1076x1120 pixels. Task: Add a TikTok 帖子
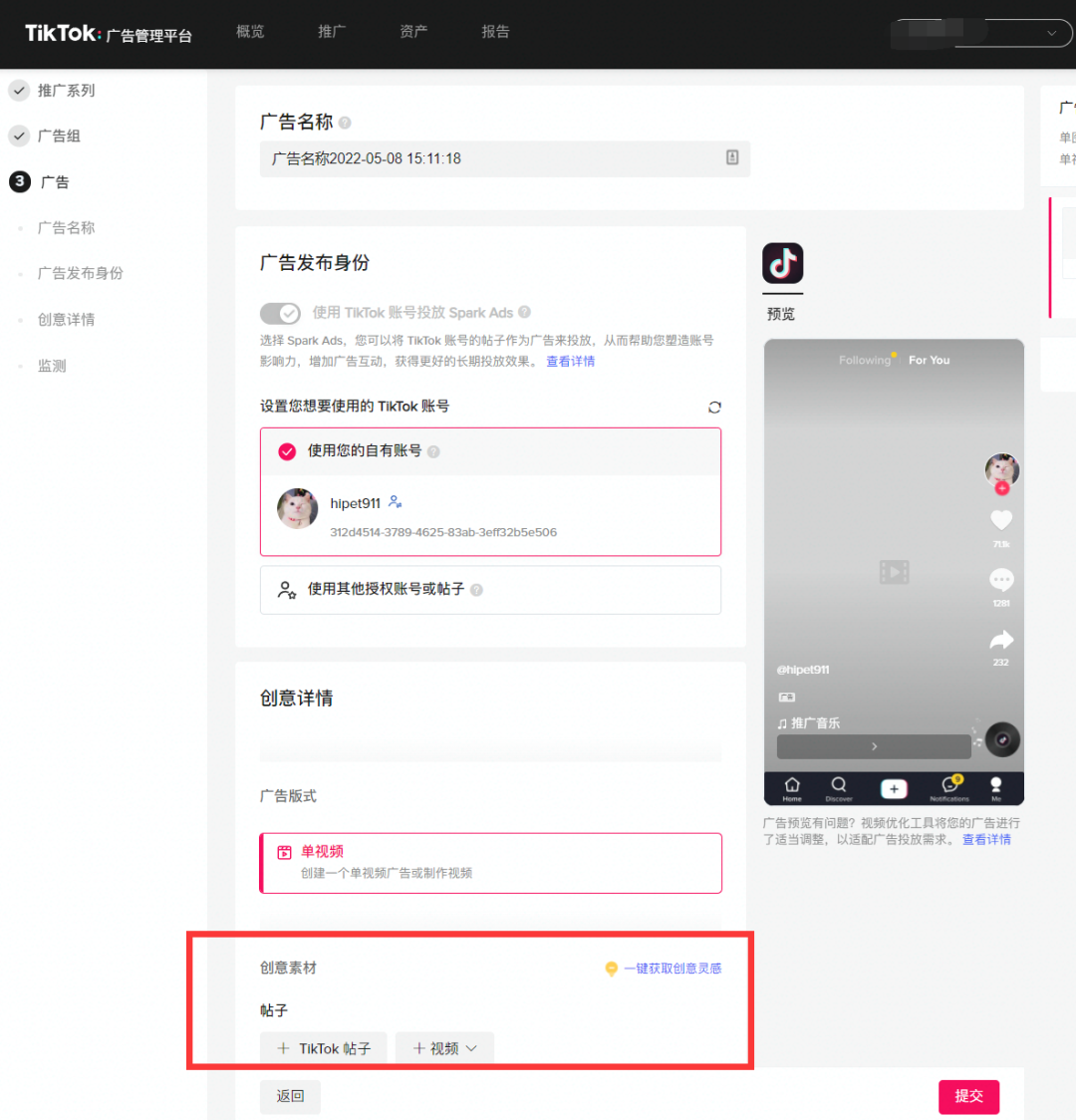(x=324, y=1048)
